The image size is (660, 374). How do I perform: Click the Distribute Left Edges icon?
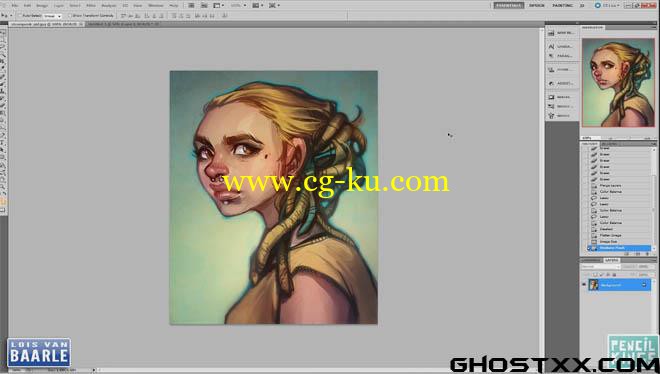[197, 16]
